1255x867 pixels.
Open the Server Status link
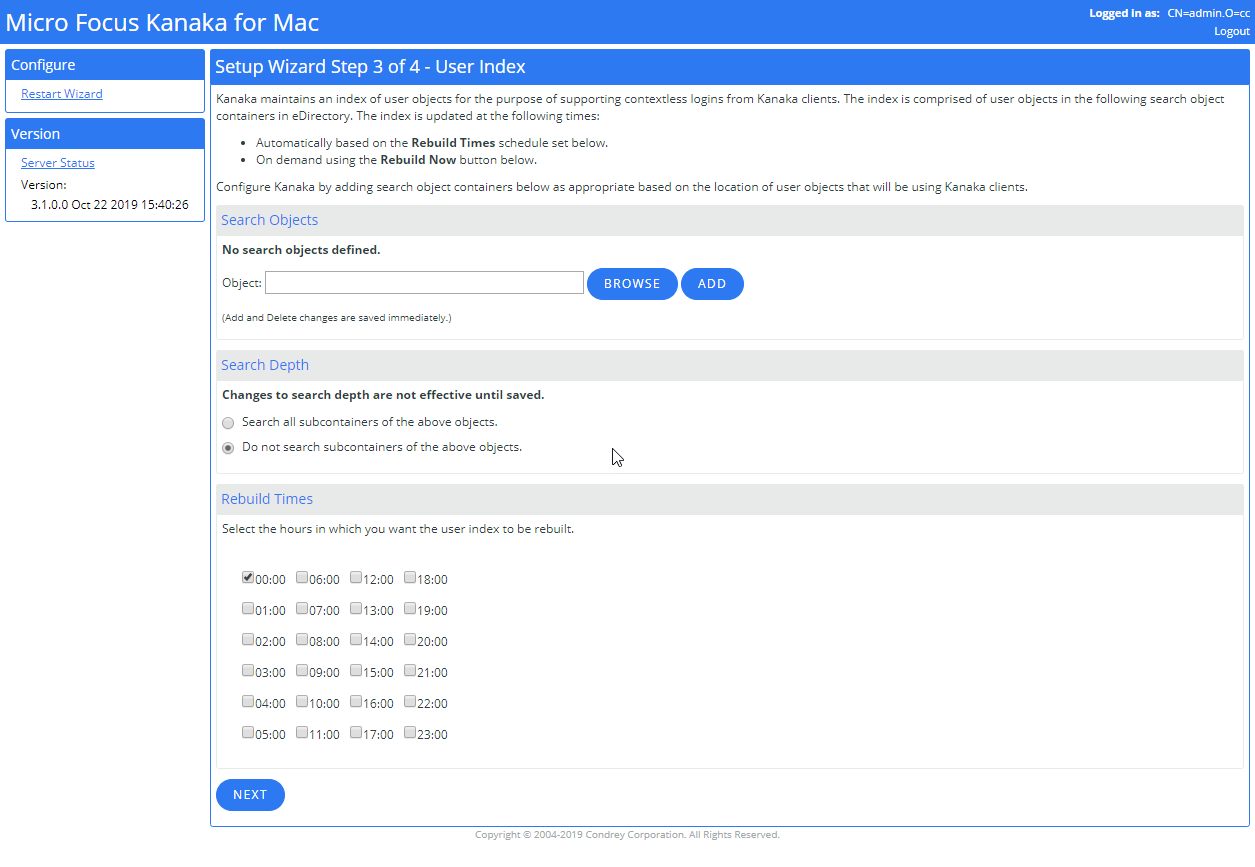click(58, 163)
